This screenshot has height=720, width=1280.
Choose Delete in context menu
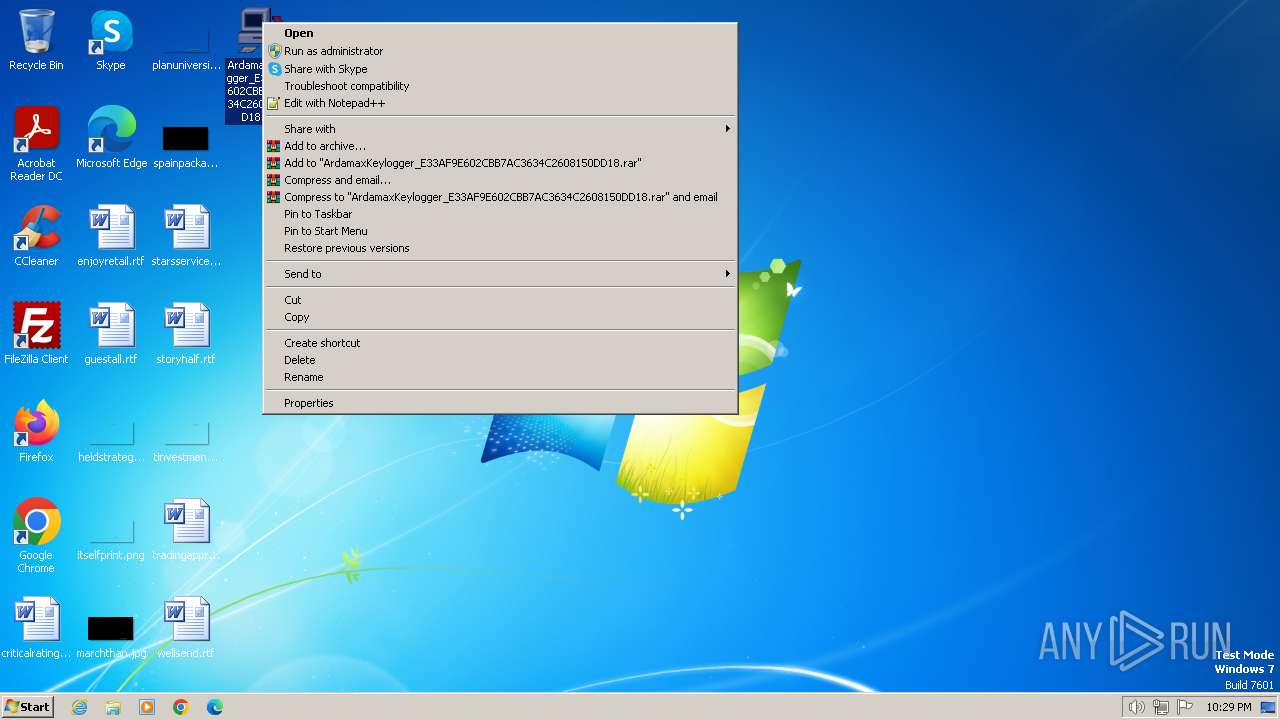500,360
